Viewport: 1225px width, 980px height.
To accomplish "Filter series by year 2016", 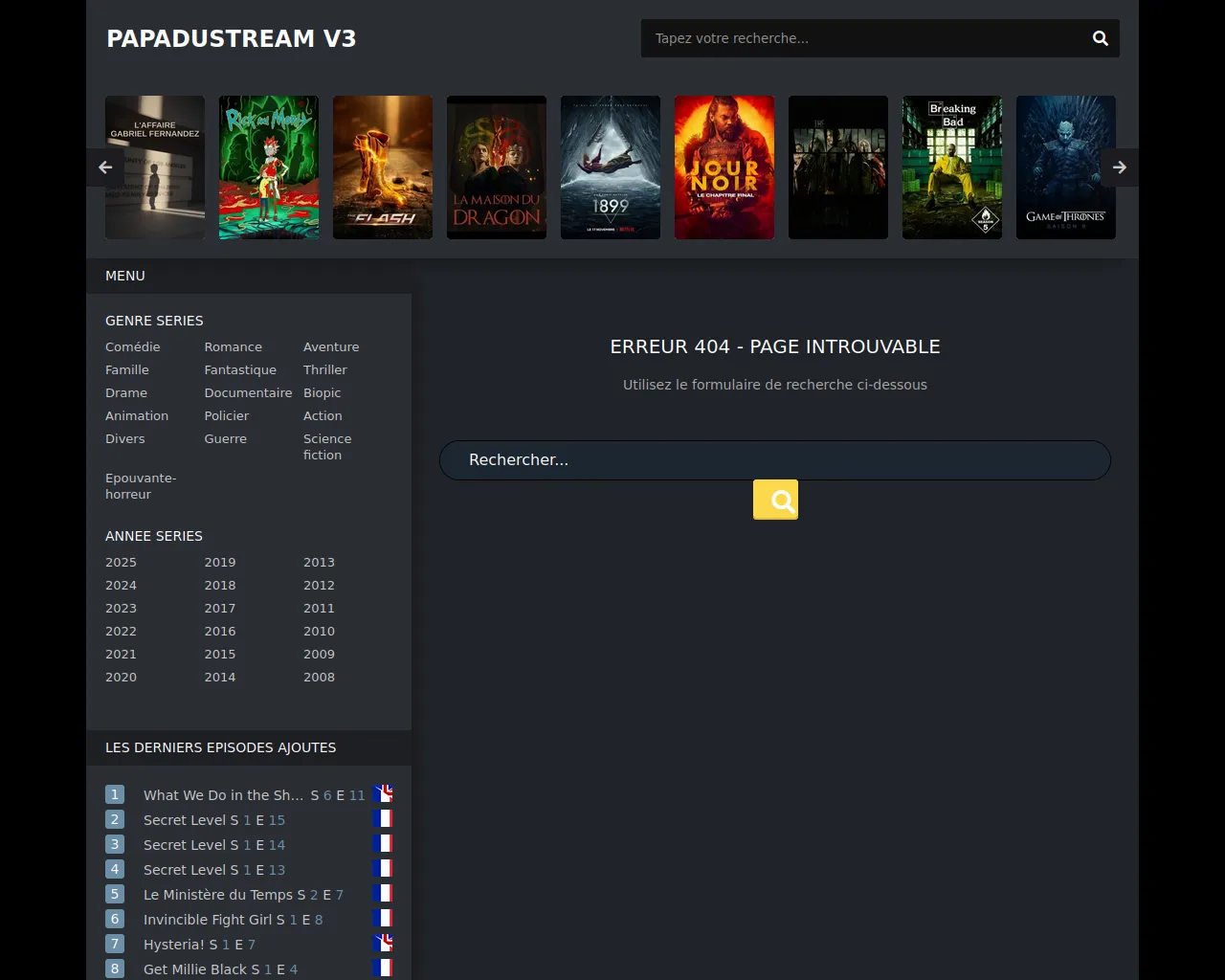I will point(219,631).
